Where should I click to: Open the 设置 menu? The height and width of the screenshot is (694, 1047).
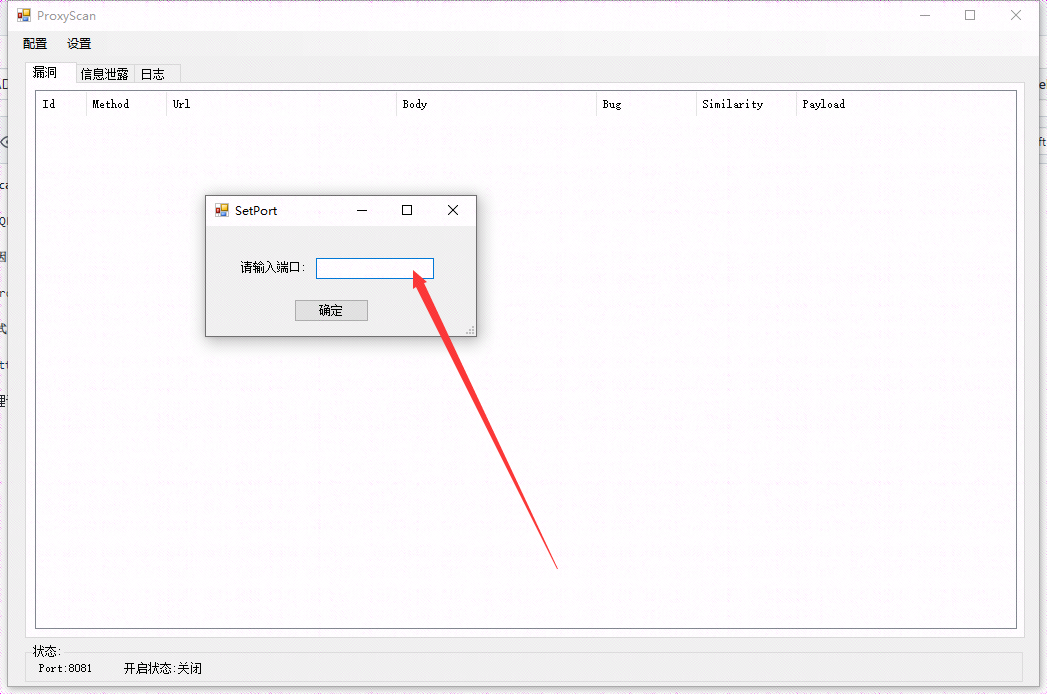[x=79, y=44]
